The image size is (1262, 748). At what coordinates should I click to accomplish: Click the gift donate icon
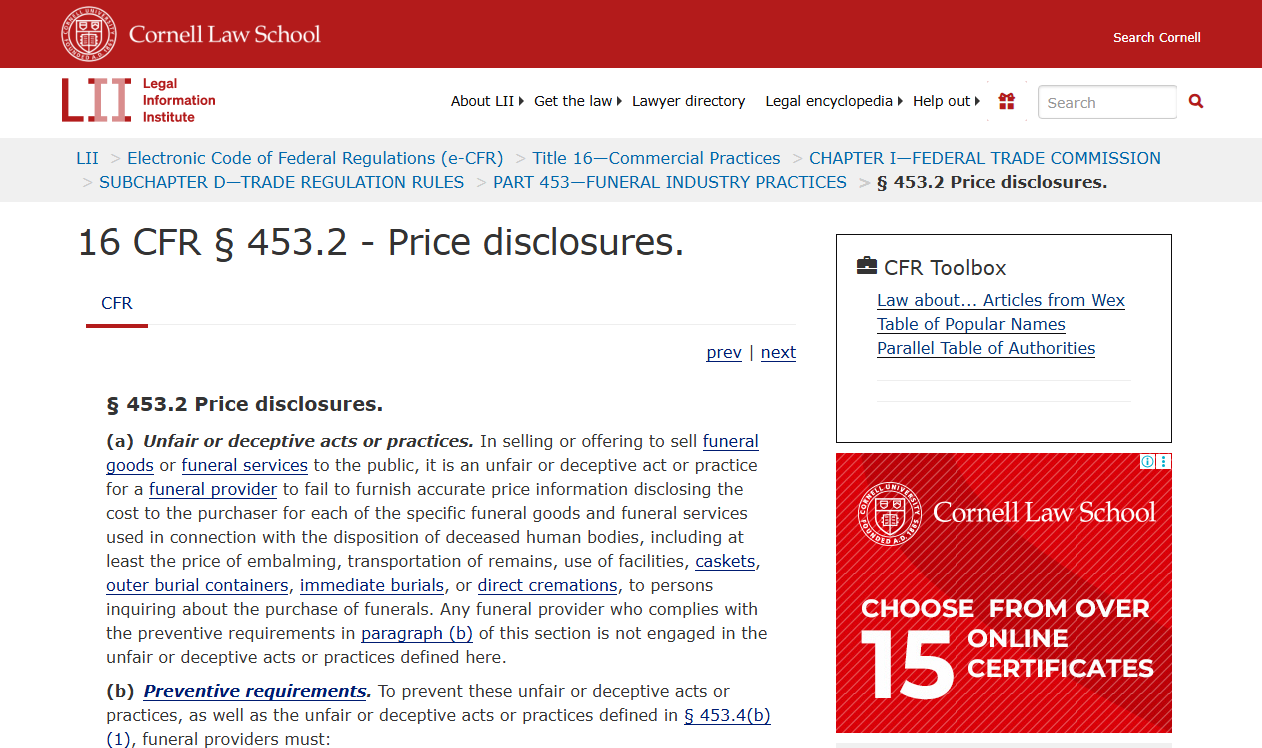[x=1007, y=101]
